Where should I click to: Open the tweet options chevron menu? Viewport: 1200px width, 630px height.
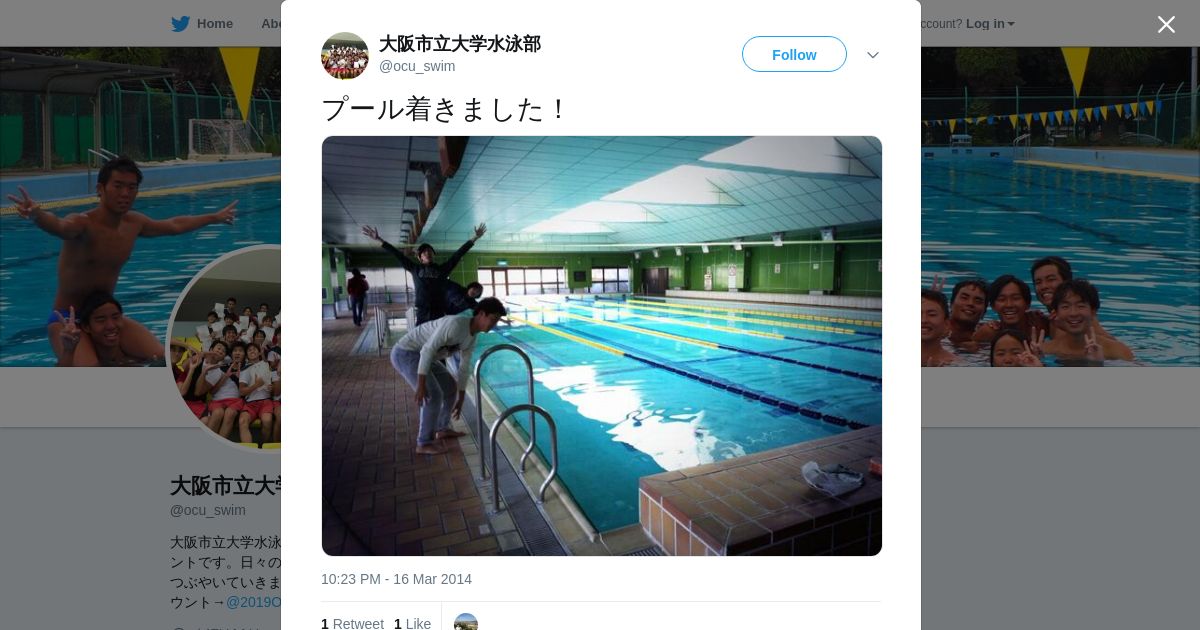[872, 55]
